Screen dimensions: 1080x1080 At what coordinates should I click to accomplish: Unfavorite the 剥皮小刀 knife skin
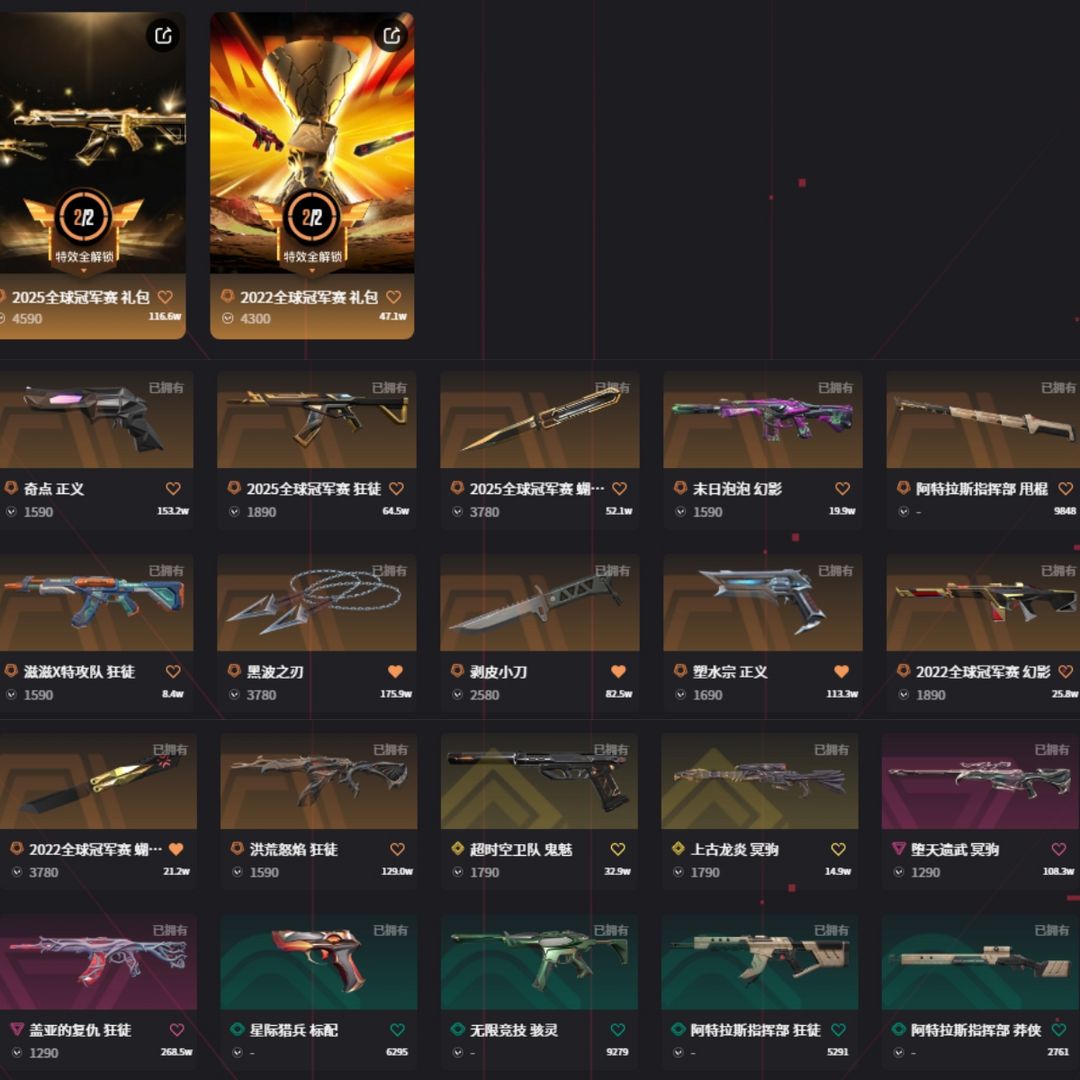pyautogui.click(x=619, y=672)
